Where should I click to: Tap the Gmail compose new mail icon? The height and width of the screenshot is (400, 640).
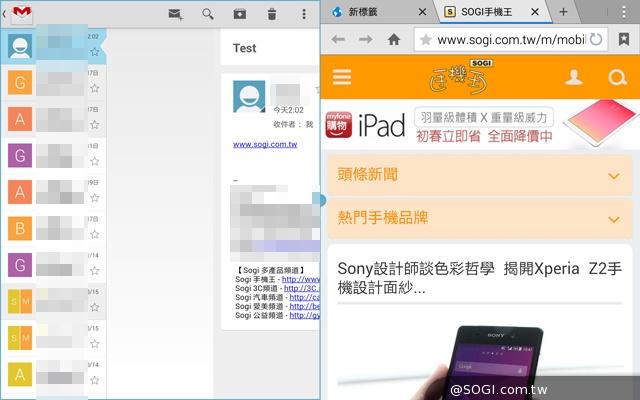(x=176, y=14)
